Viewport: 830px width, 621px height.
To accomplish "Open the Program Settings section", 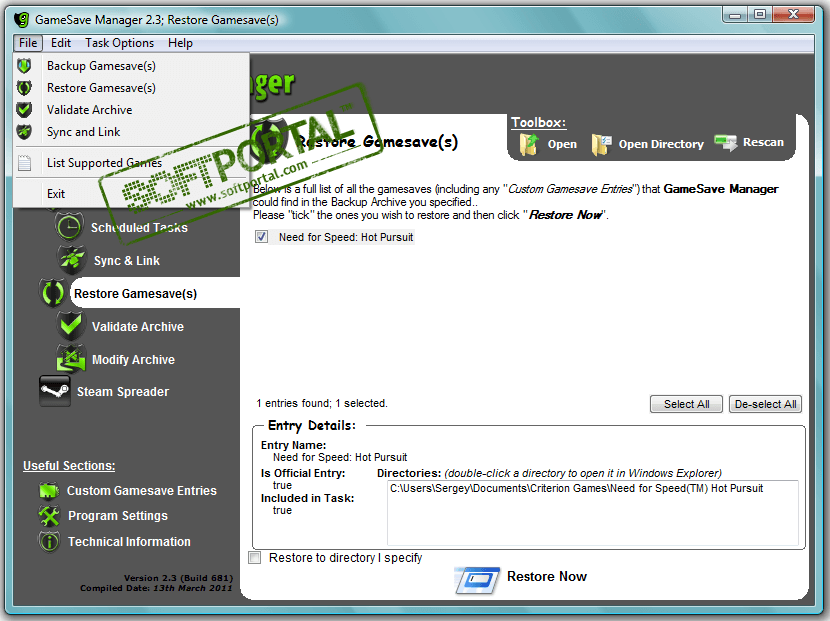I will pyautogui.click(x=118, y=516).
